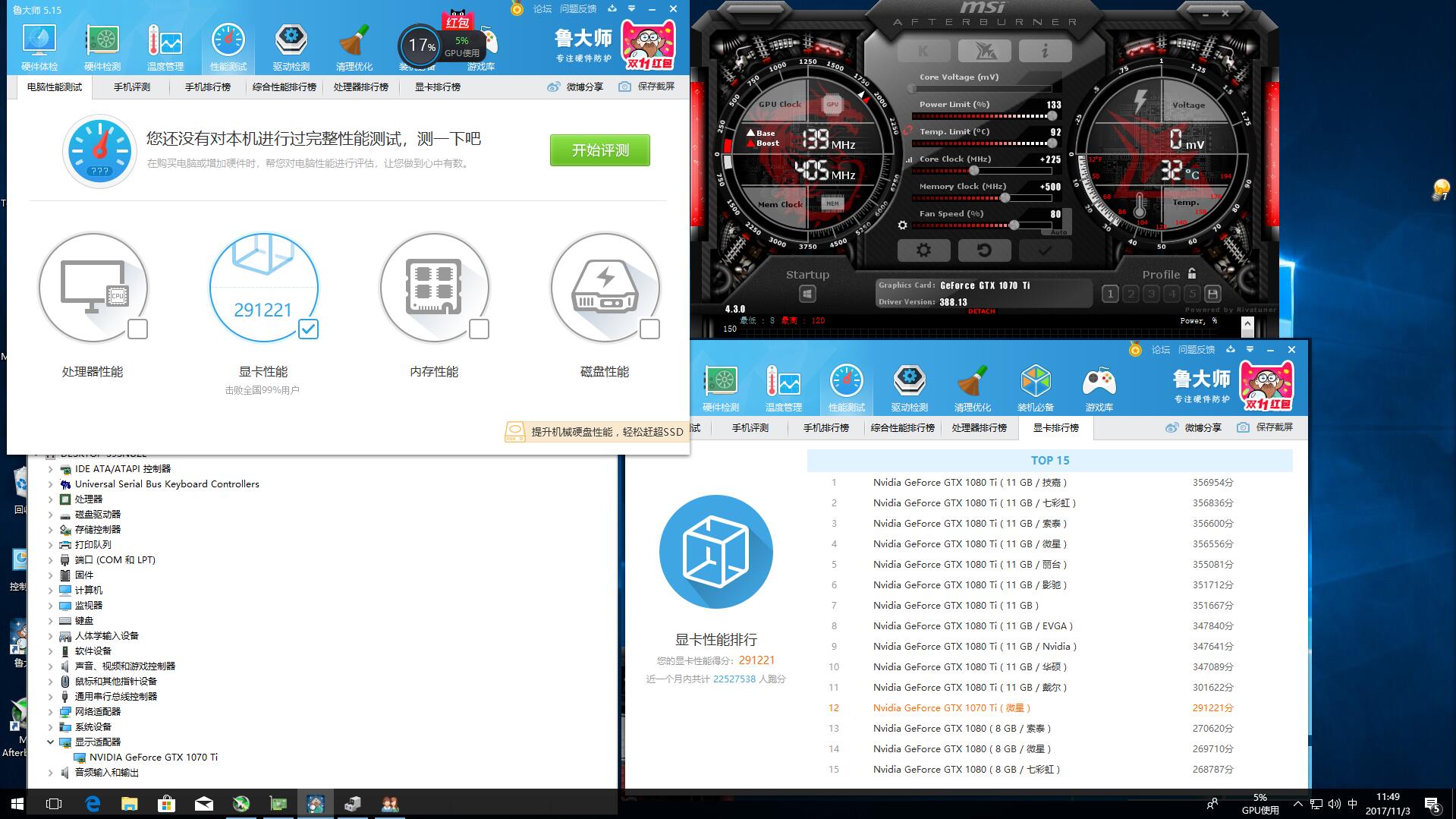The width and height of the screenshot is (1456, 819).
Task: Tick the 内存性能 checkbox
Action: point(479,329)
